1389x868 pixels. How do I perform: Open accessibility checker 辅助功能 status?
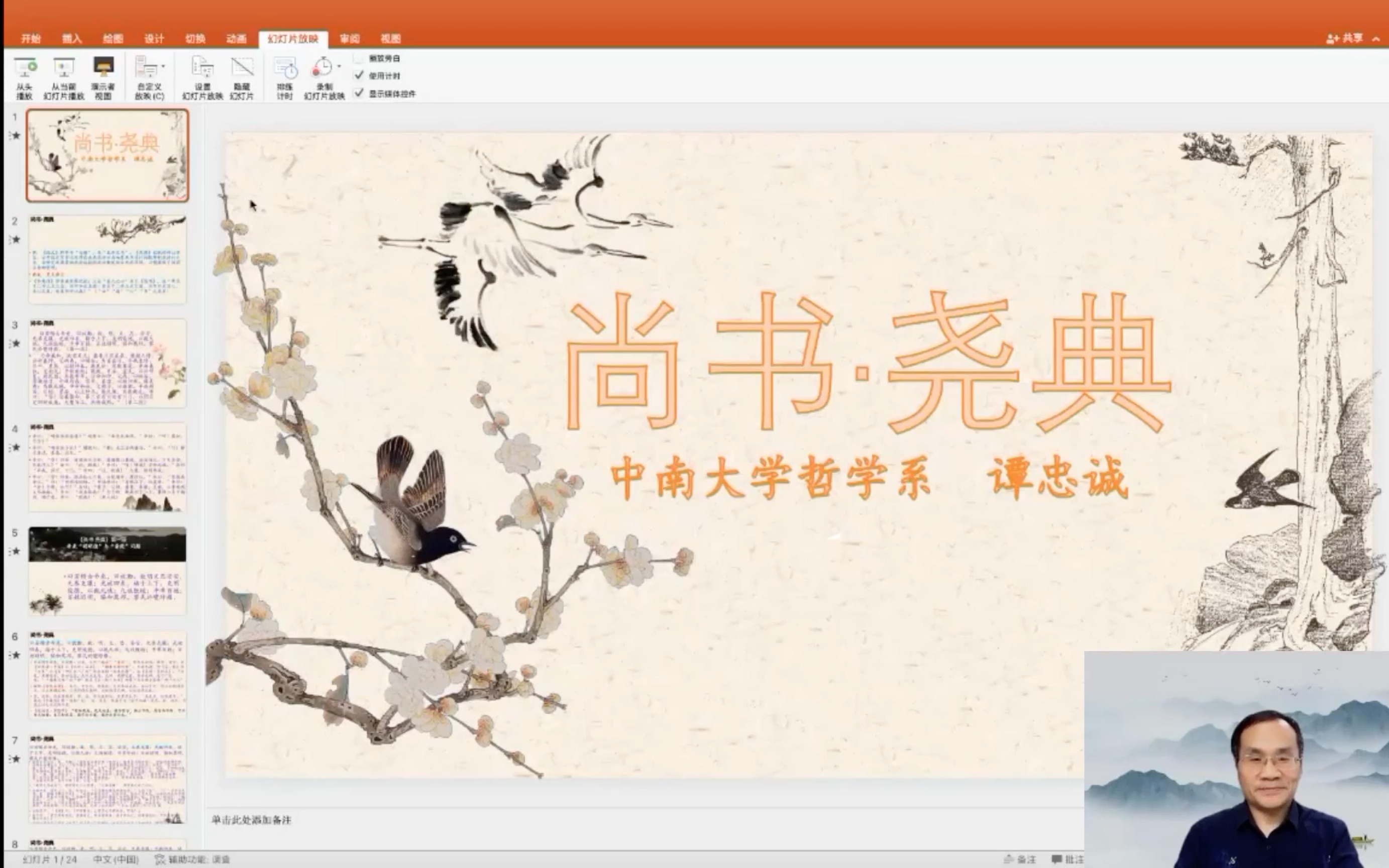[192, 859]
